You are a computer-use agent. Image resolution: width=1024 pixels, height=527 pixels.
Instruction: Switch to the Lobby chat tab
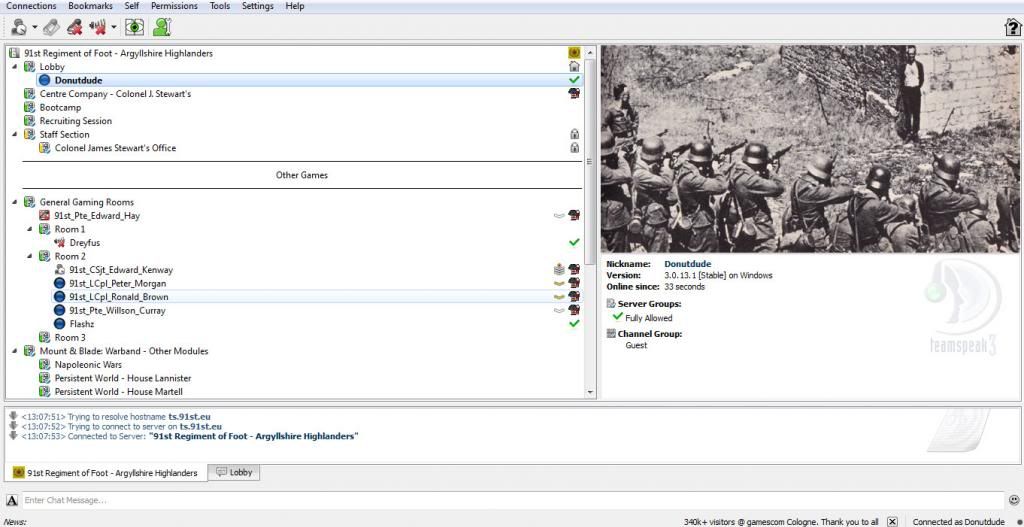[x=234, y=472]
